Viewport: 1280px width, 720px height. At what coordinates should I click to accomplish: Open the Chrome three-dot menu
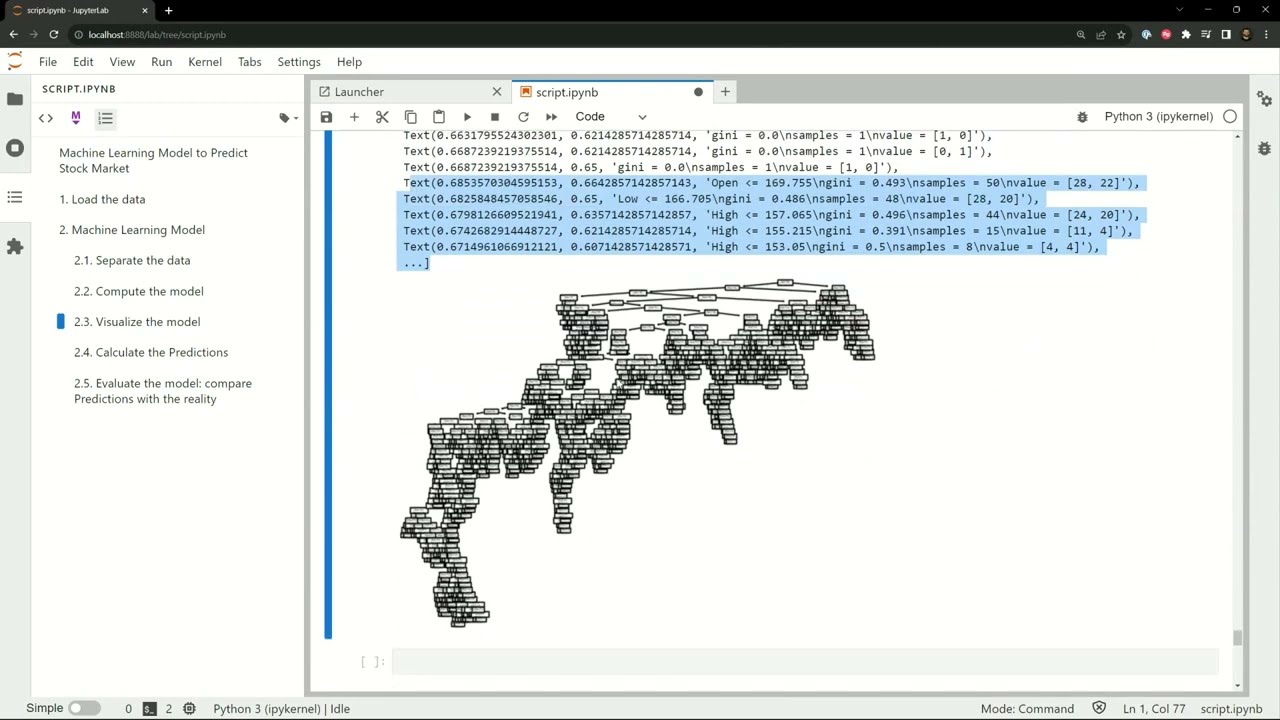pos(1266,34)
